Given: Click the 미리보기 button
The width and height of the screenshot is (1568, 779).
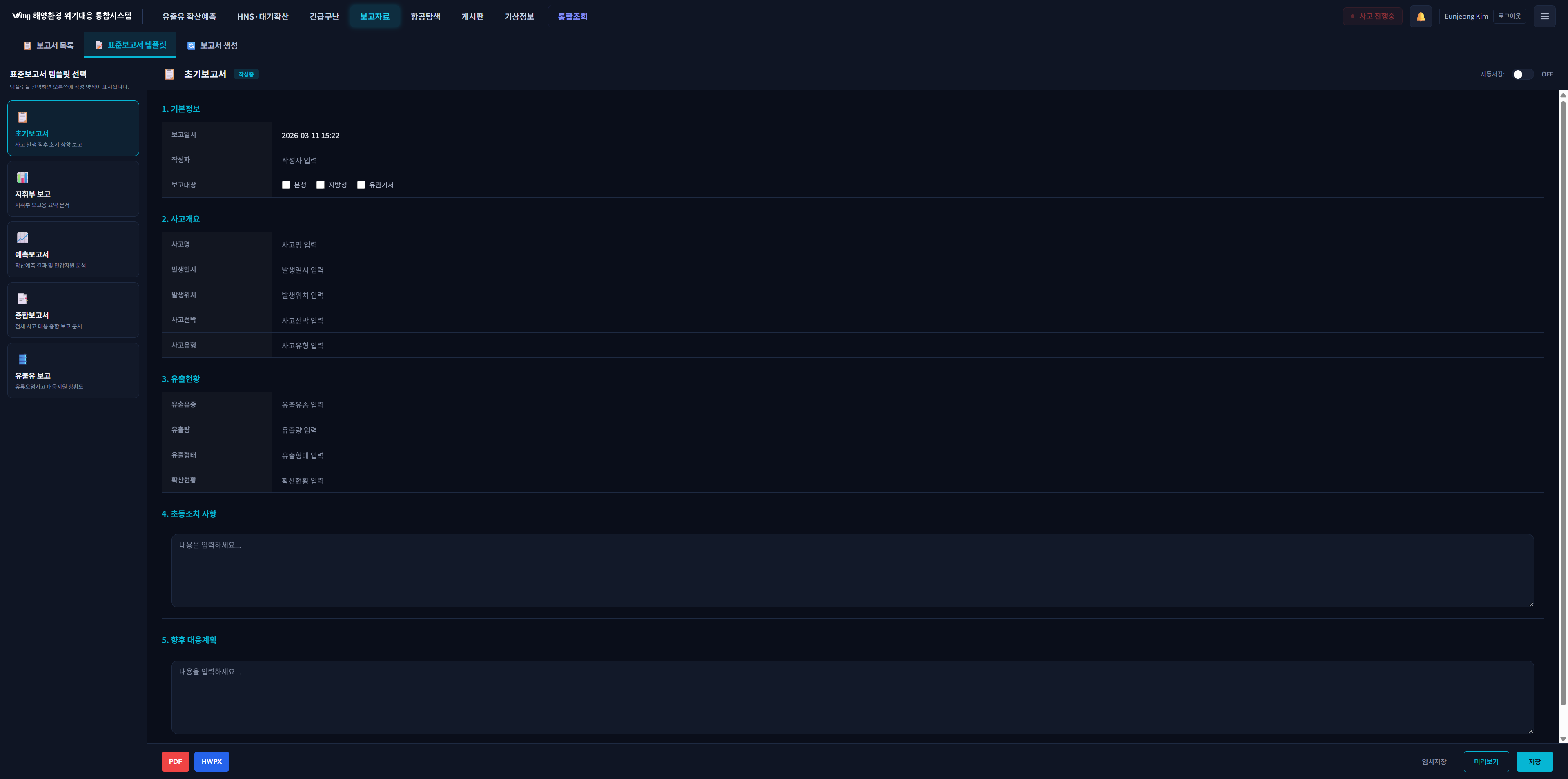Looking at the screenshot, I should click(1486, 761).
